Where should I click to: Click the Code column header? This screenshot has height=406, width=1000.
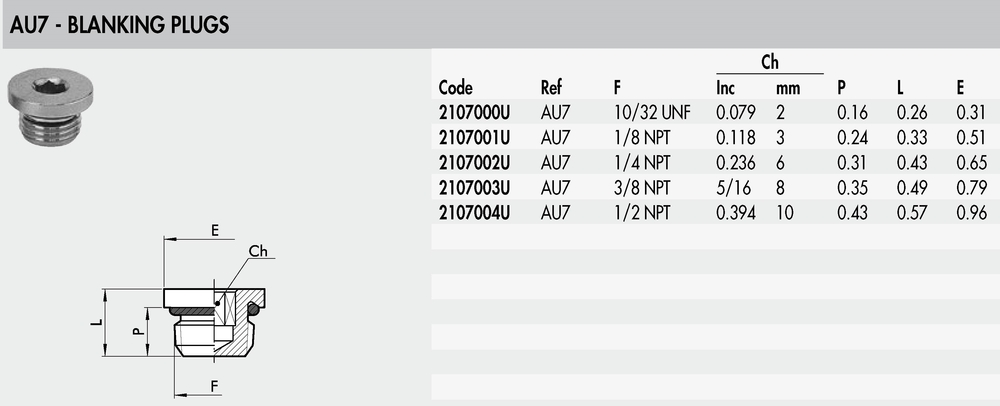click(x=456, y=87)
